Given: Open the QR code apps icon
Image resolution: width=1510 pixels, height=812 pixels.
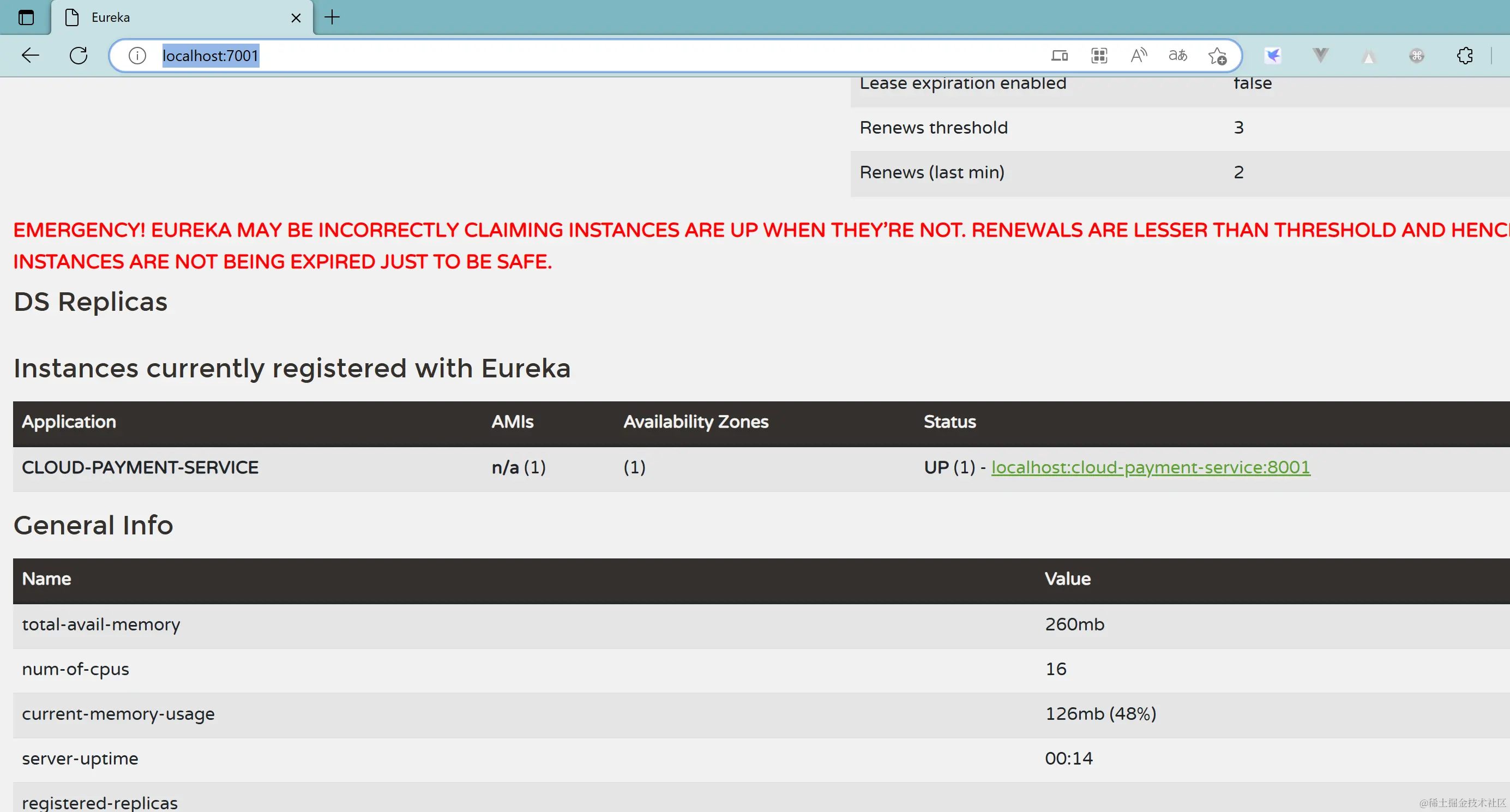Looking at the screenshot, I should tap(1099, 56).
